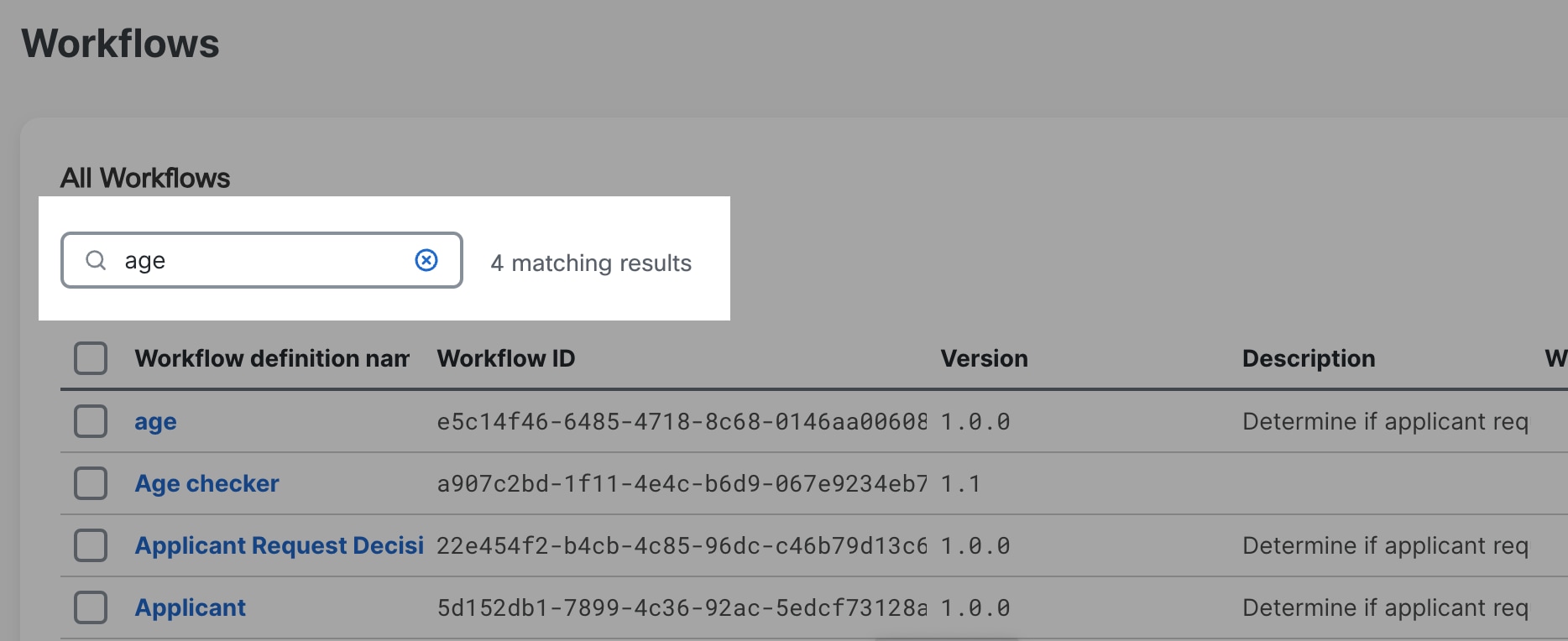Enable the checkbox on the "Applicant" row

pos(91,607)
